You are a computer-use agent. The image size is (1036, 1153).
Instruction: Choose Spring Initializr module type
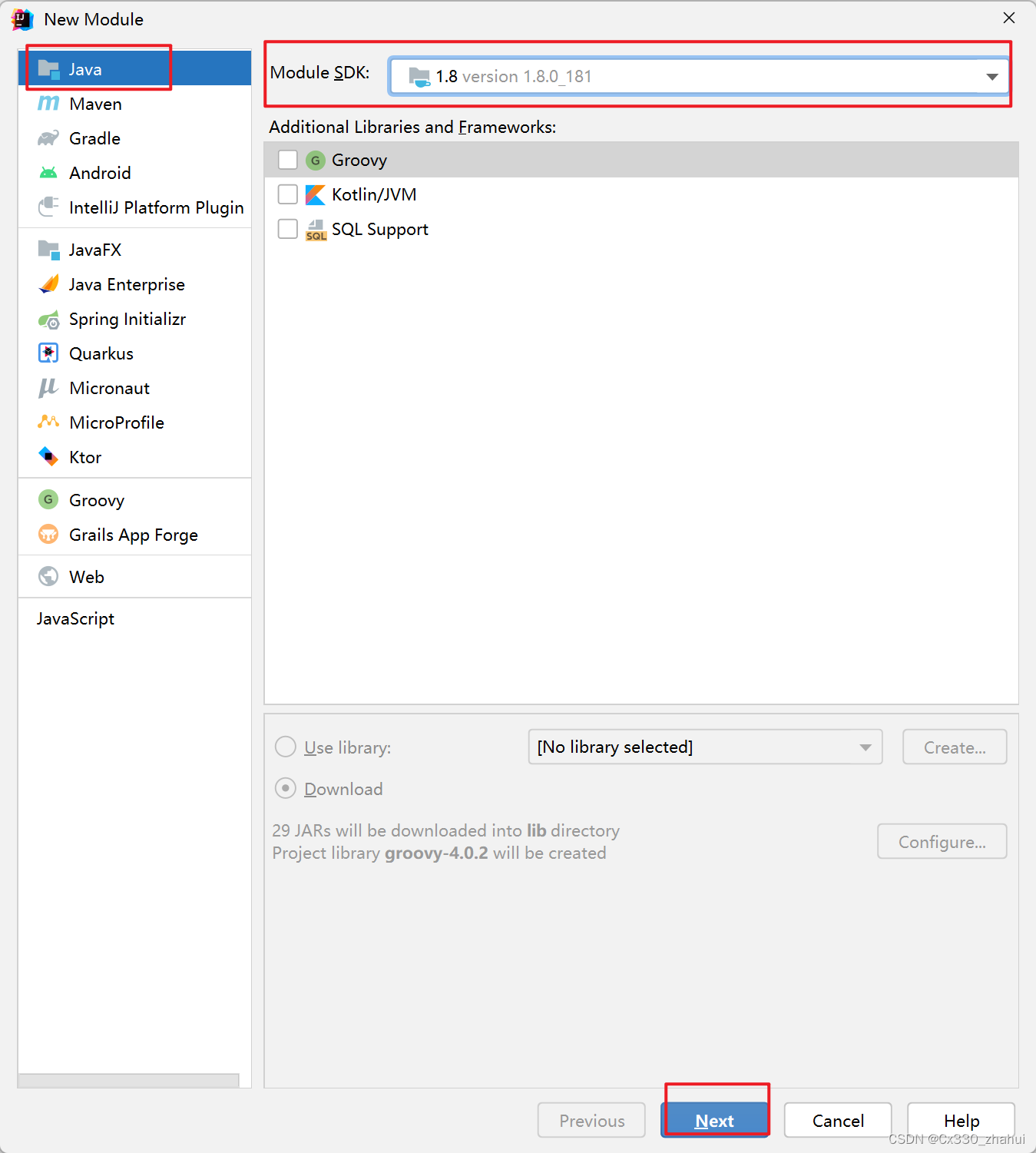pos(134,319)
